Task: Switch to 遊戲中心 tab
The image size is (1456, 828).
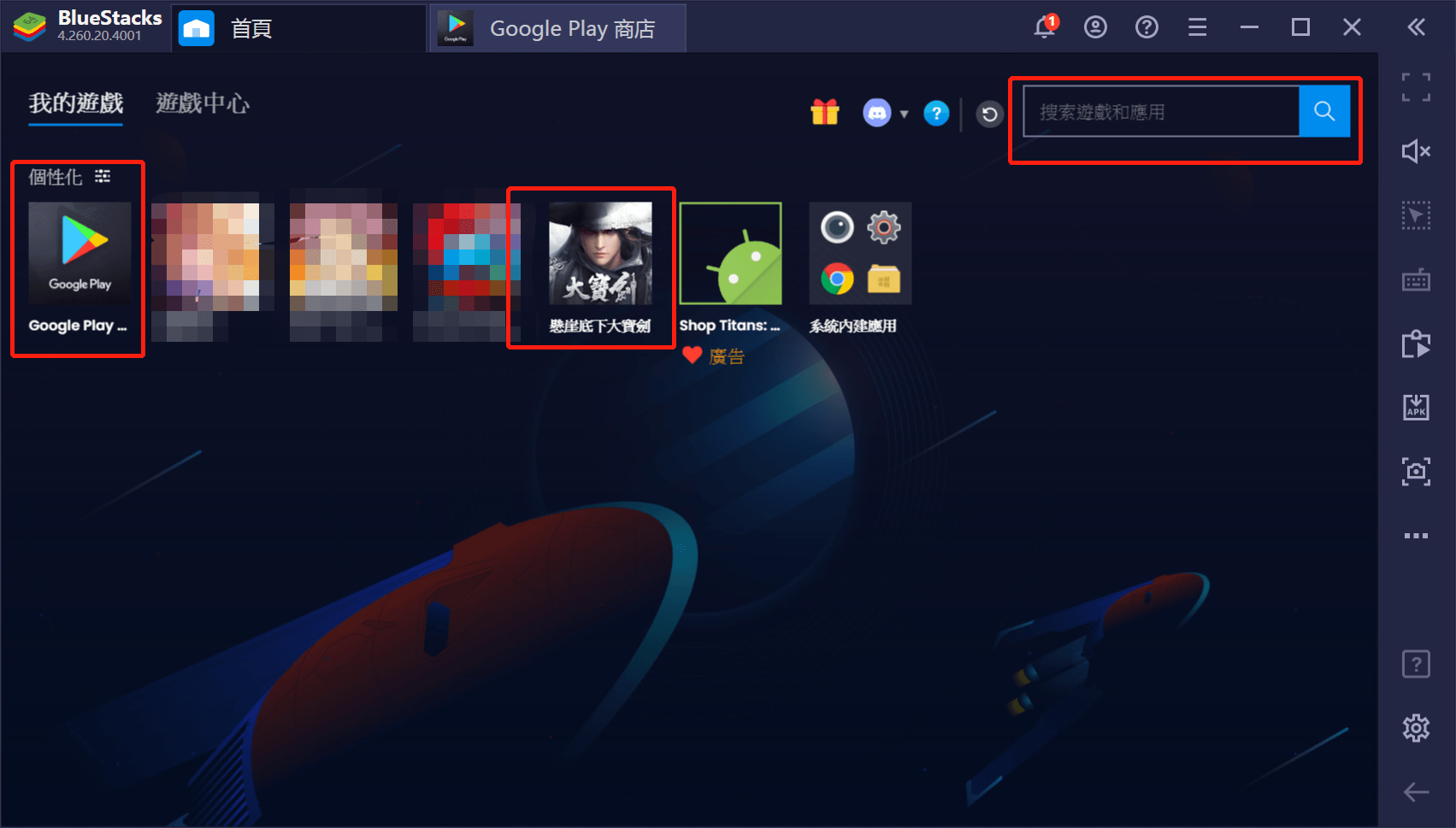Action: (x=203, y=103)
